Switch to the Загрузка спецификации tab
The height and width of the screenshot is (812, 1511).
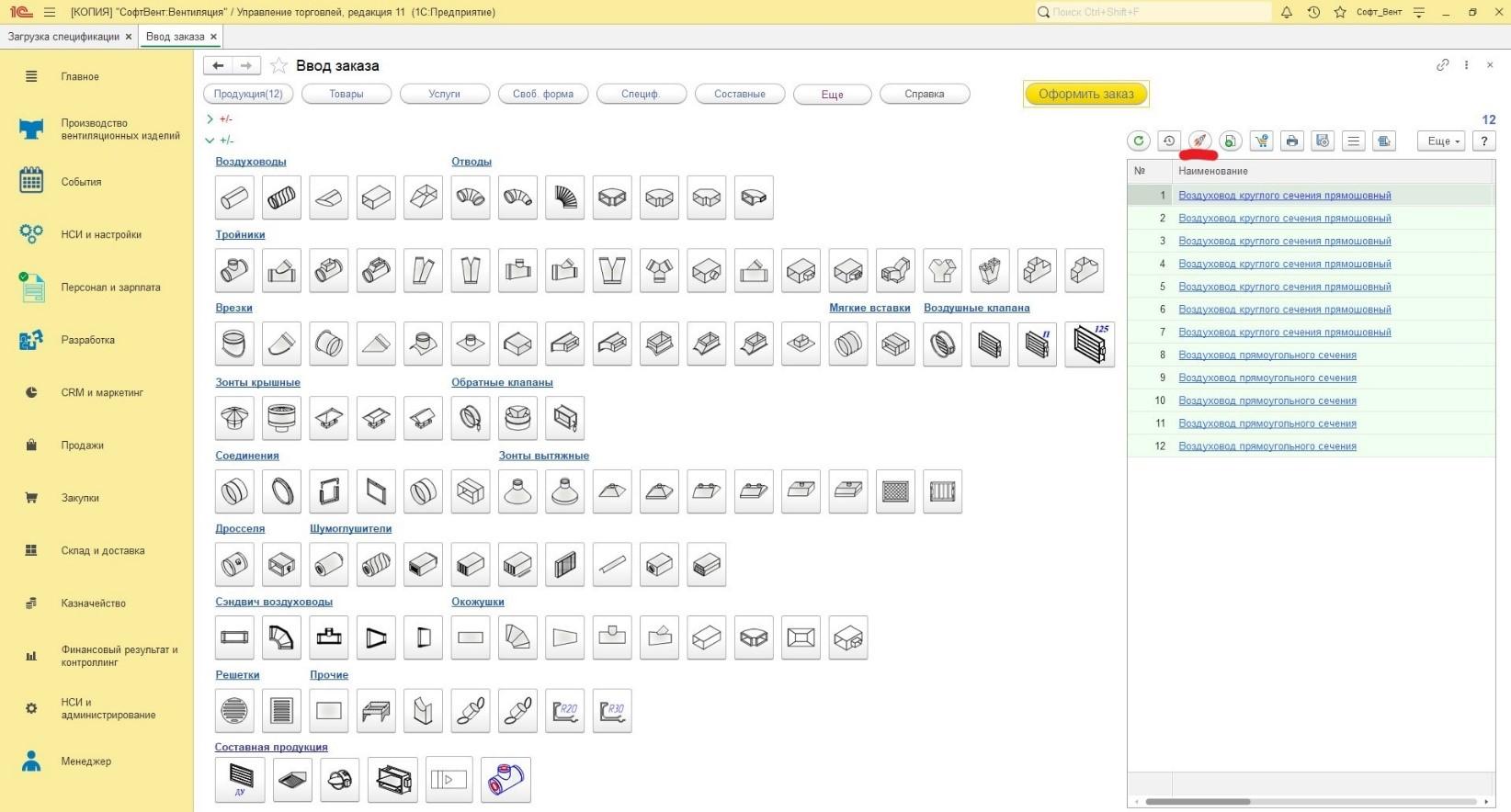[63, 37]
